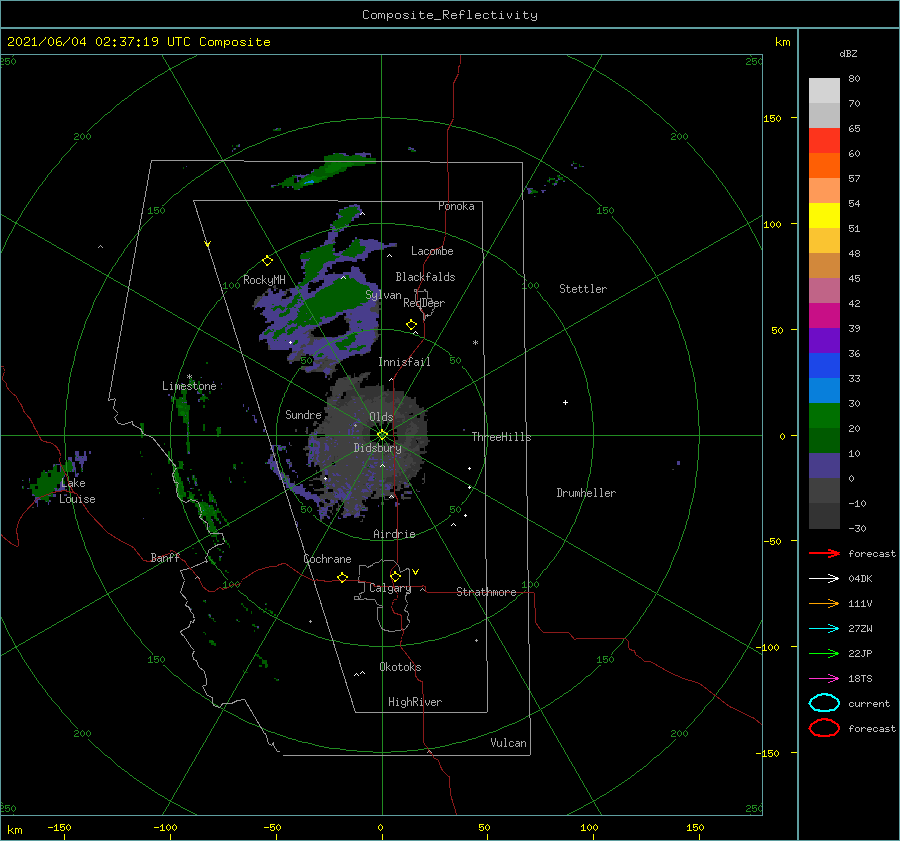Select the blue 33–36 dBZ swatch

click(824, 366)
